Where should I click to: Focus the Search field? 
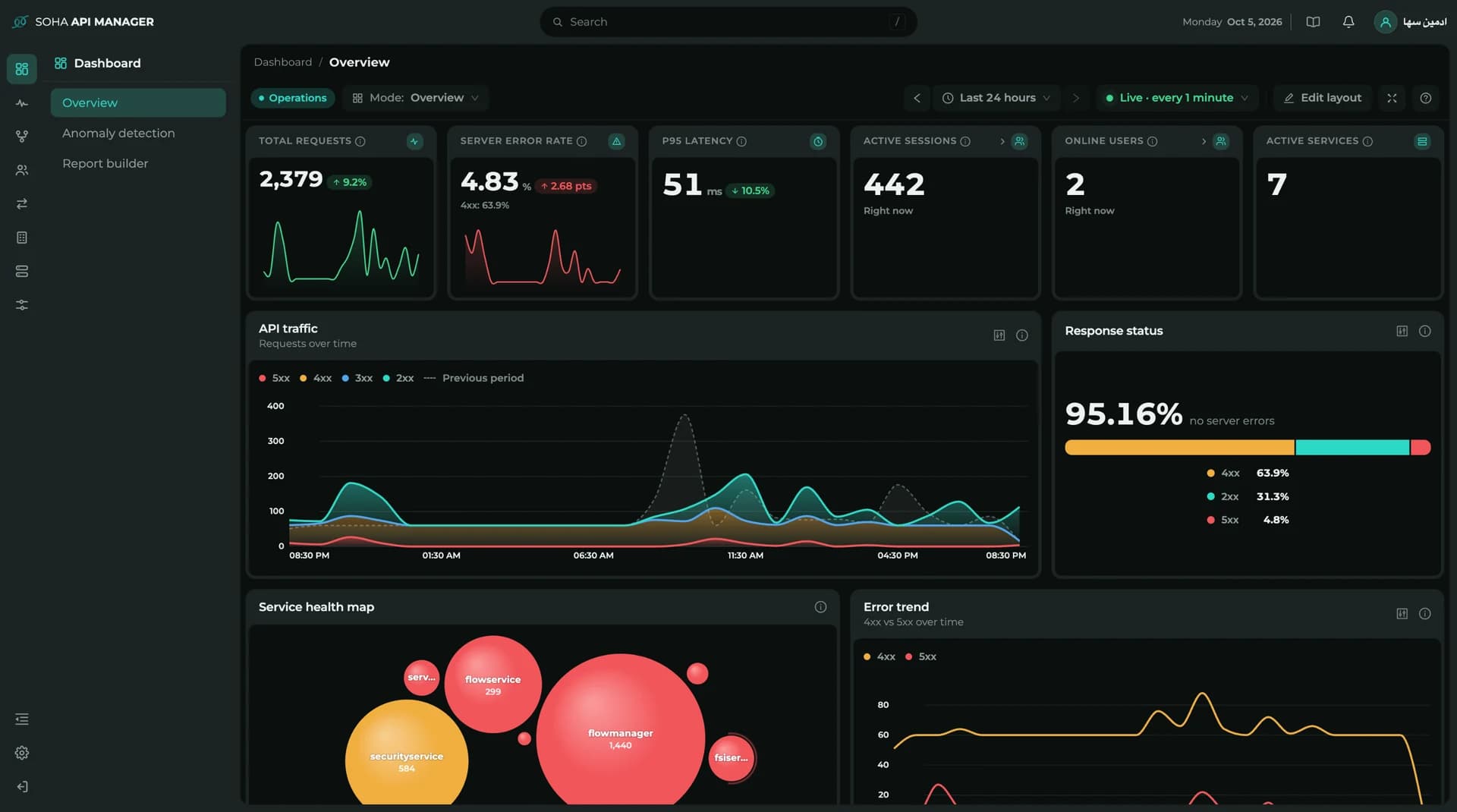point(728,22)
